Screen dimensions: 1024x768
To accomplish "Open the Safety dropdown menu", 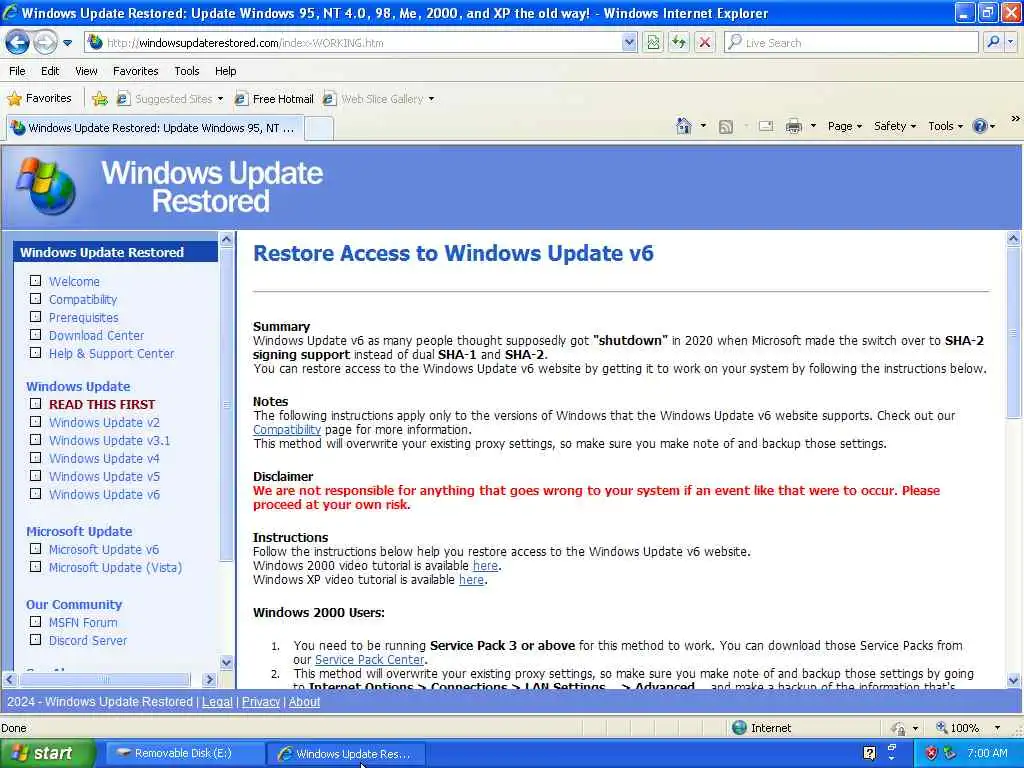I will coord(895,126).
